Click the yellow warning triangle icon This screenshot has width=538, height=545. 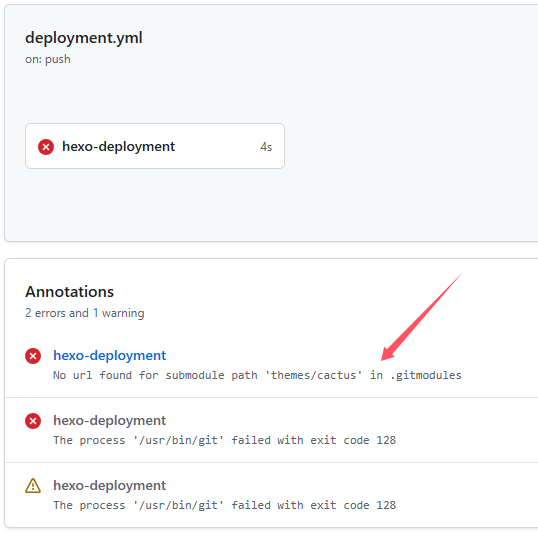click(33, 486)
